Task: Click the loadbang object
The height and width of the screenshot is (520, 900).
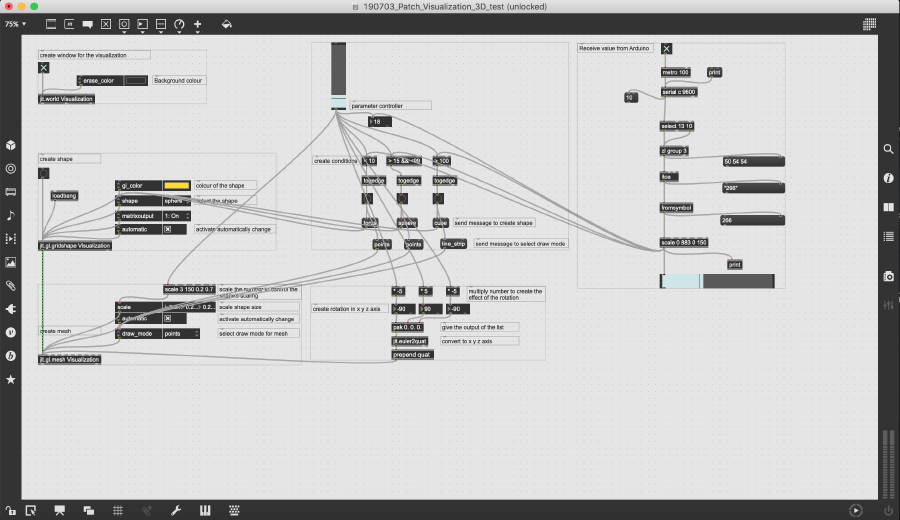Action: (64, 196)
